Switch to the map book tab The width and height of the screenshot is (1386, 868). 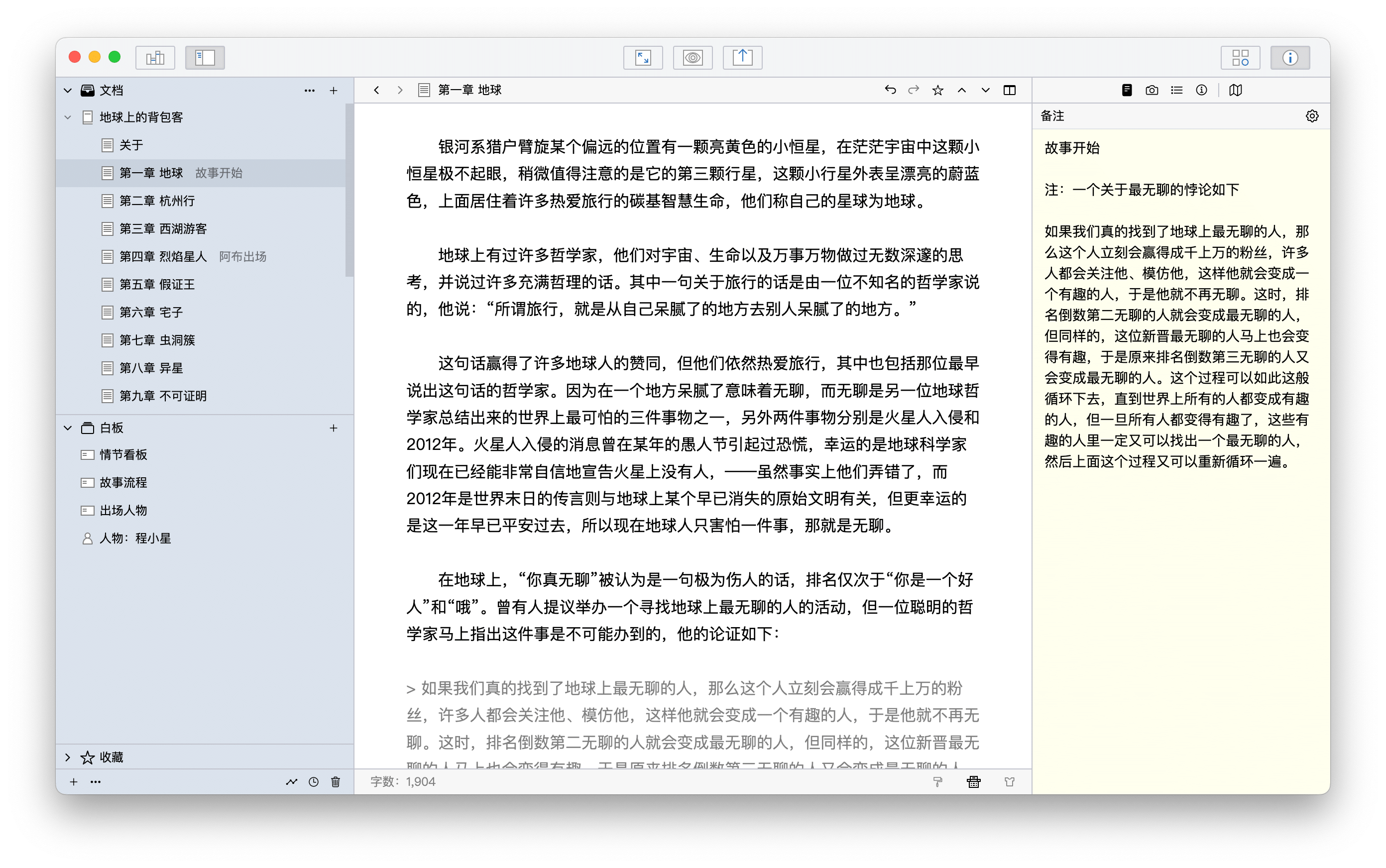click(1236, 90)
